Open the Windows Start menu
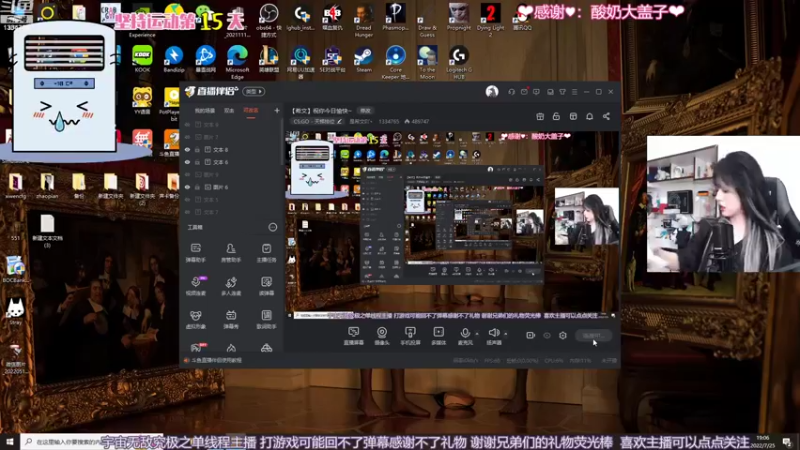Image resolution: width=800 pixels, height=450 pixels. point(10,441)
